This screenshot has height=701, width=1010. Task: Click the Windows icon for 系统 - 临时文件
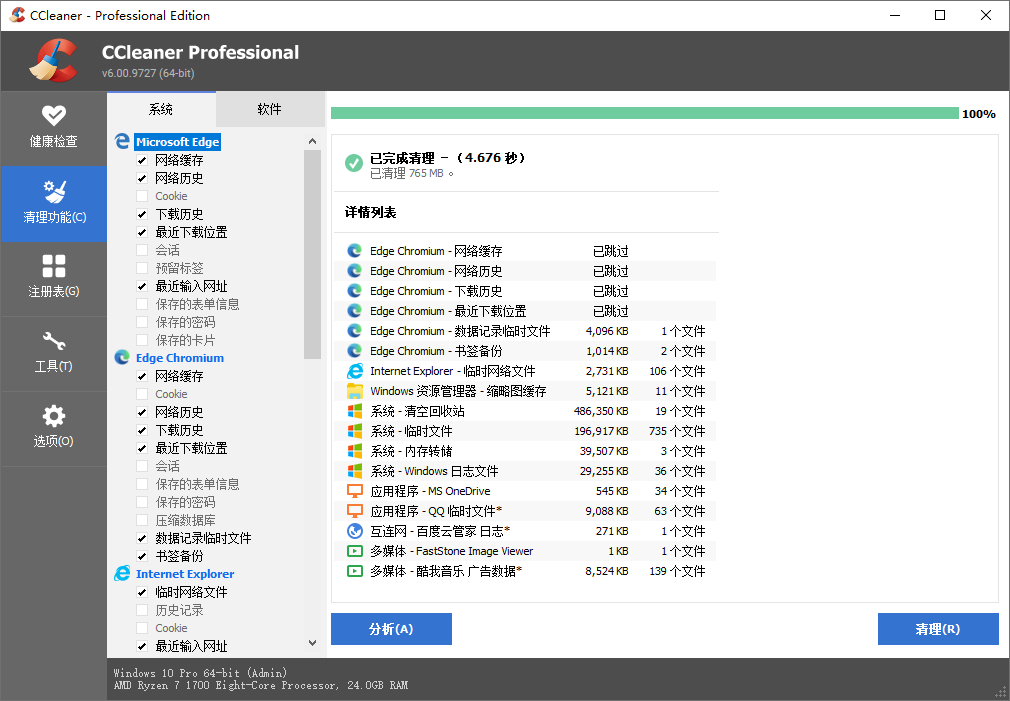354,430
